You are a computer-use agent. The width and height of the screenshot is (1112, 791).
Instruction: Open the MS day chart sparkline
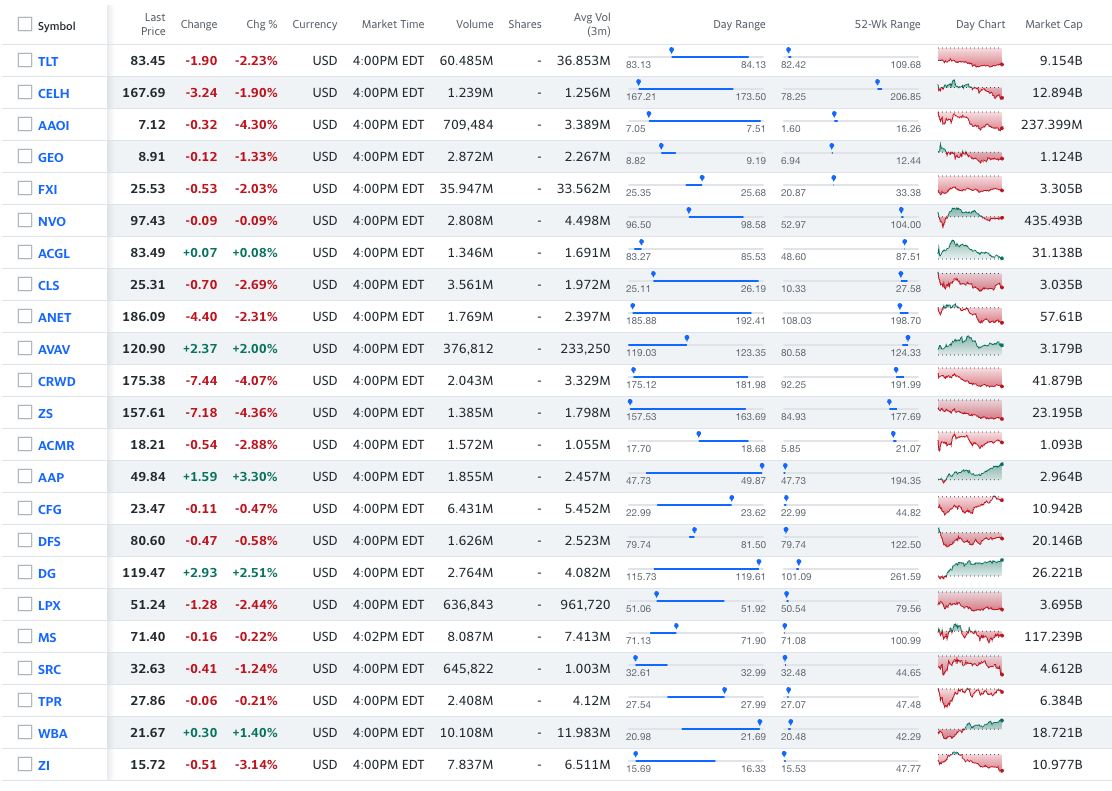click(x=970, y=634)
